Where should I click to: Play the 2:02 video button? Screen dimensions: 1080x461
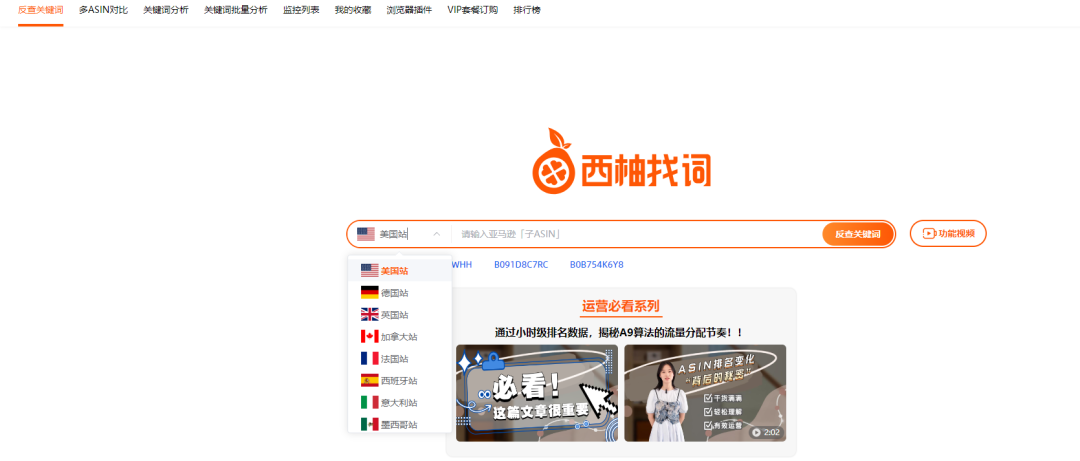767,432
